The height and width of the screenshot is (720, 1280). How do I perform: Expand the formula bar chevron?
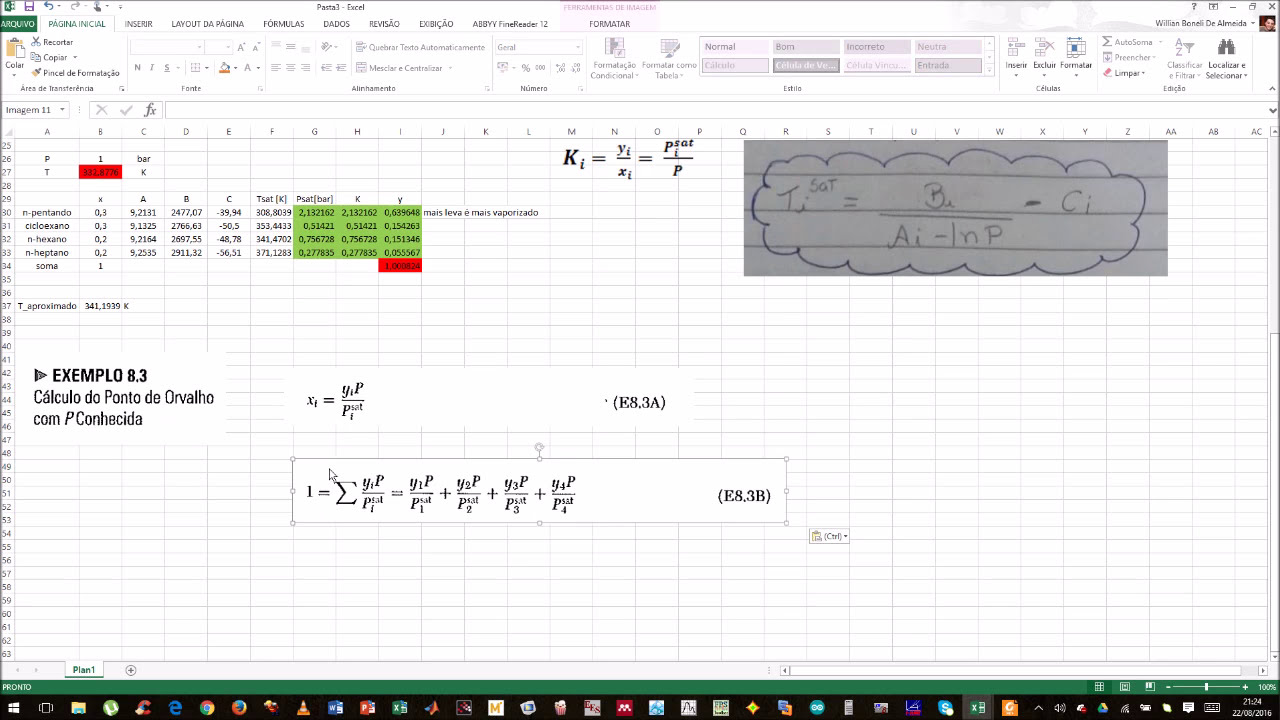(1272, 110)
